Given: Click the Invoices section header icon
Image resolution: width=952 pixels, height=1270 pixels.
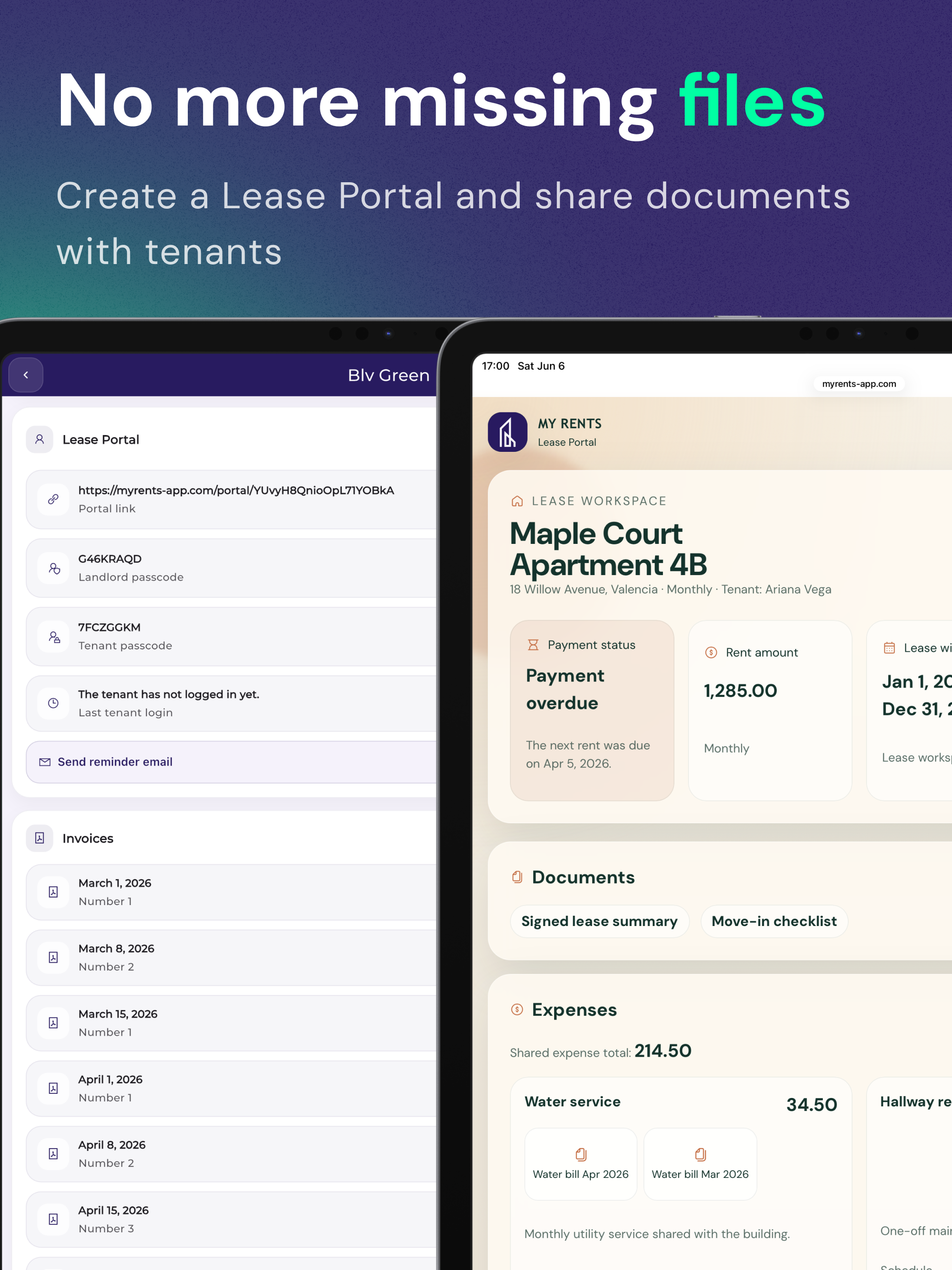Looking at the screenshot, I should (x=40, y=838).
